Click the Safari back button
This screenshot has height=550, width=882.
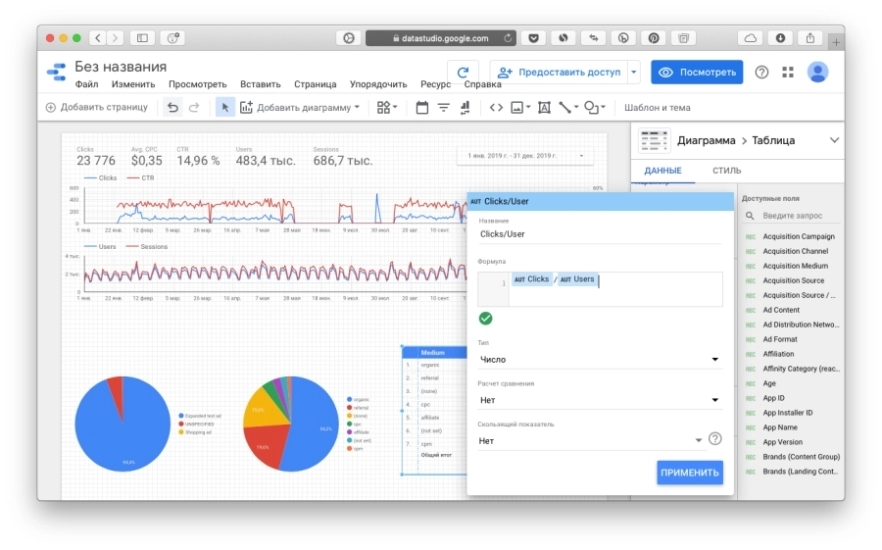coord(98,38)
